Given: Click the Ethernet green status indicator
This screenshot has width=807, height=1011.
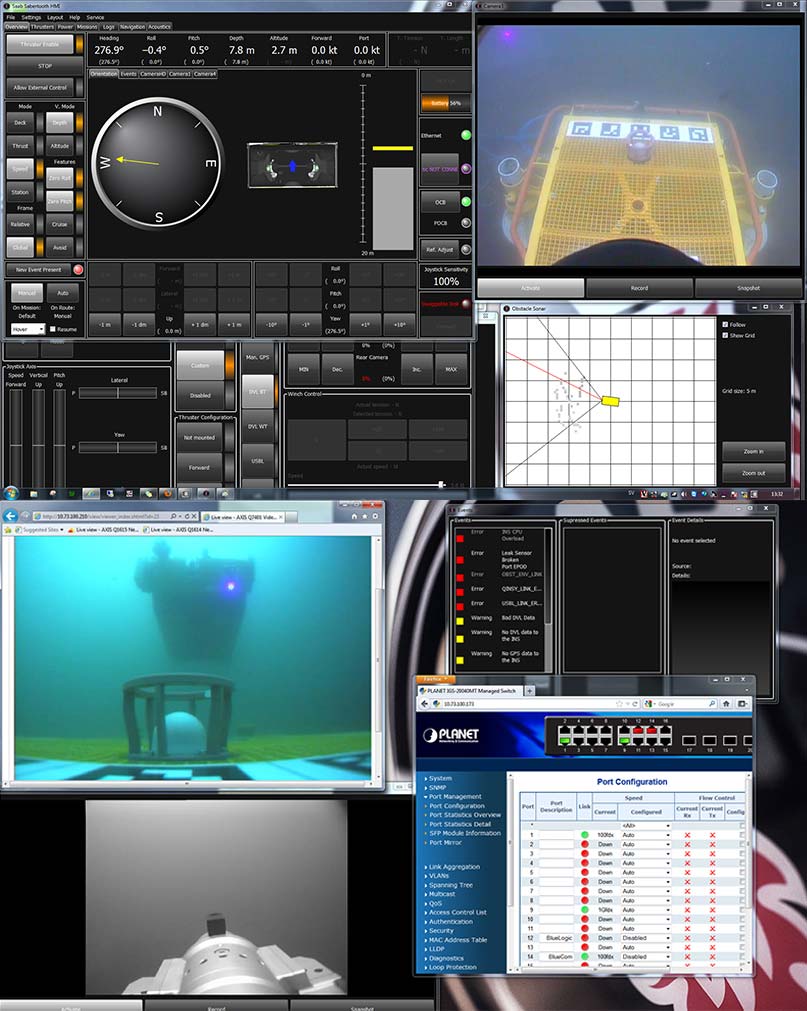Looking at the screenshot, I should (465, 135).
